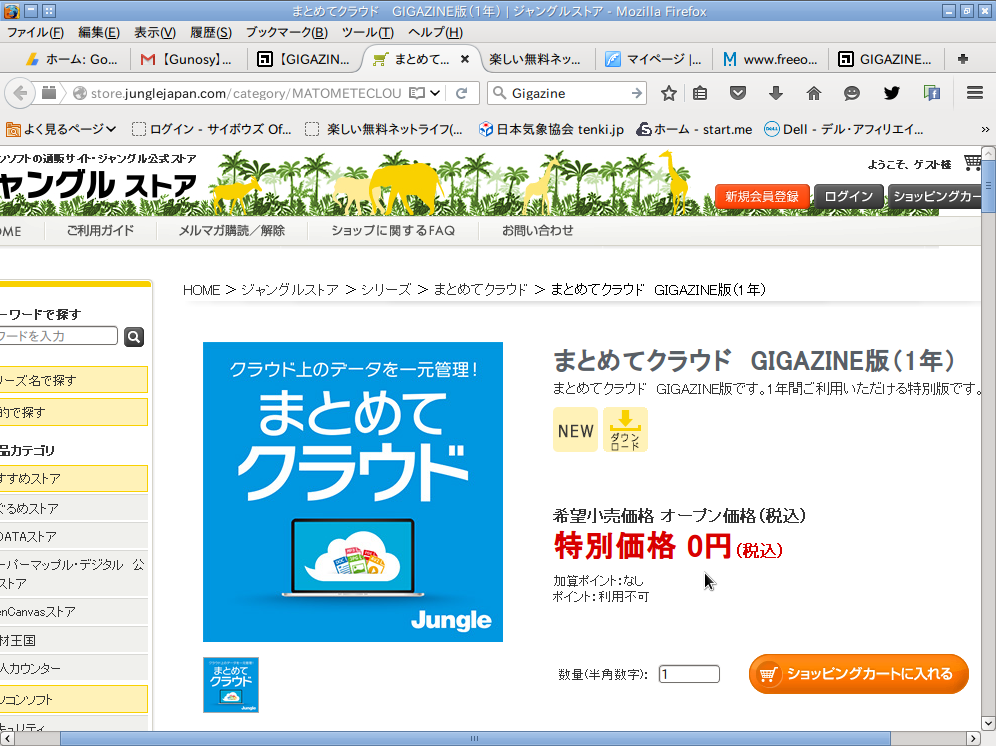Switch to マイページ tab
Viewport: 996px width, 746px height.
pos(653,59)
